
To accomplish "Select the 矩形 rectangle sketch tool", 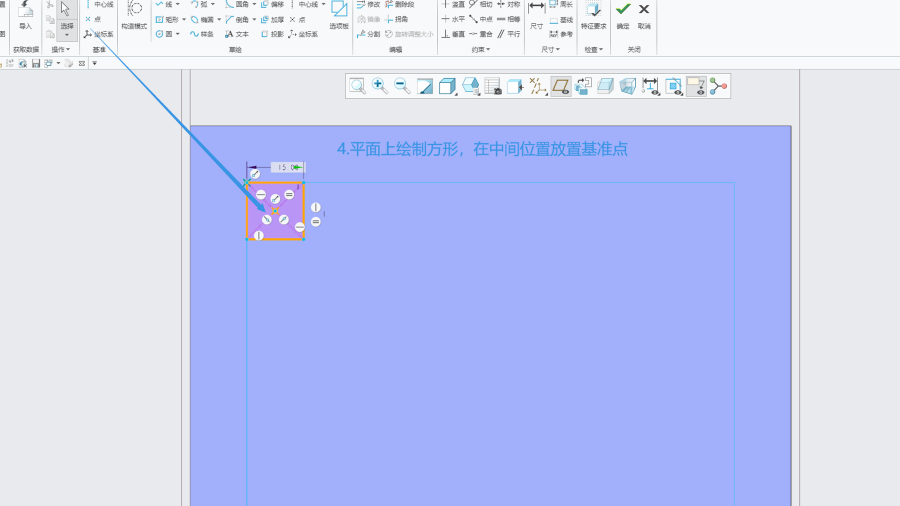I will tap(168, 19).
